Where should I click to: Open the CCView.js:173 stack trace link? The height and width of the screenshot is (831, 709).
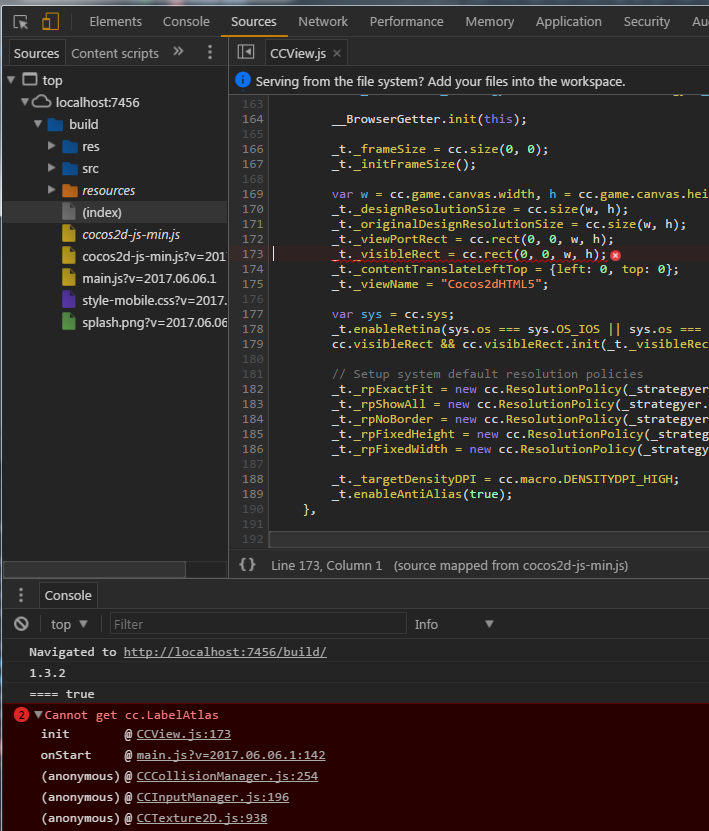click(x=183, y=734)
